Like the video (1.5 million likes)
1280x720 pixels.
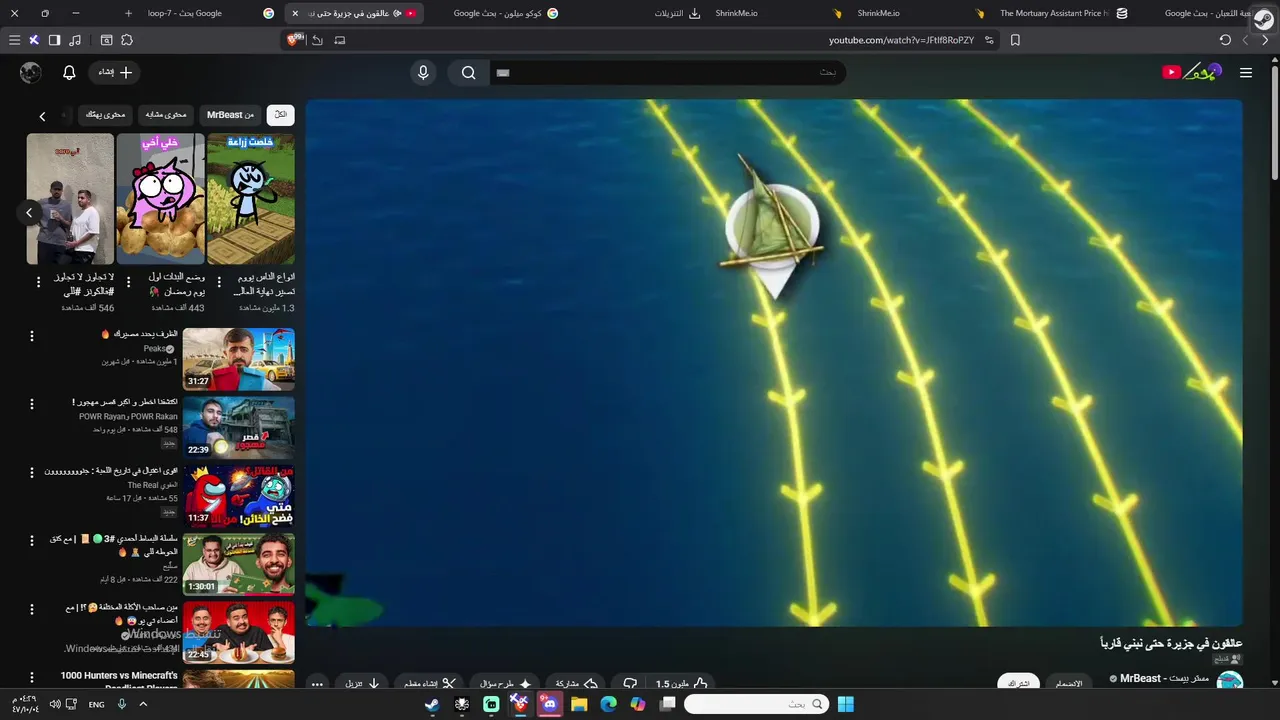tap(682, 684)
